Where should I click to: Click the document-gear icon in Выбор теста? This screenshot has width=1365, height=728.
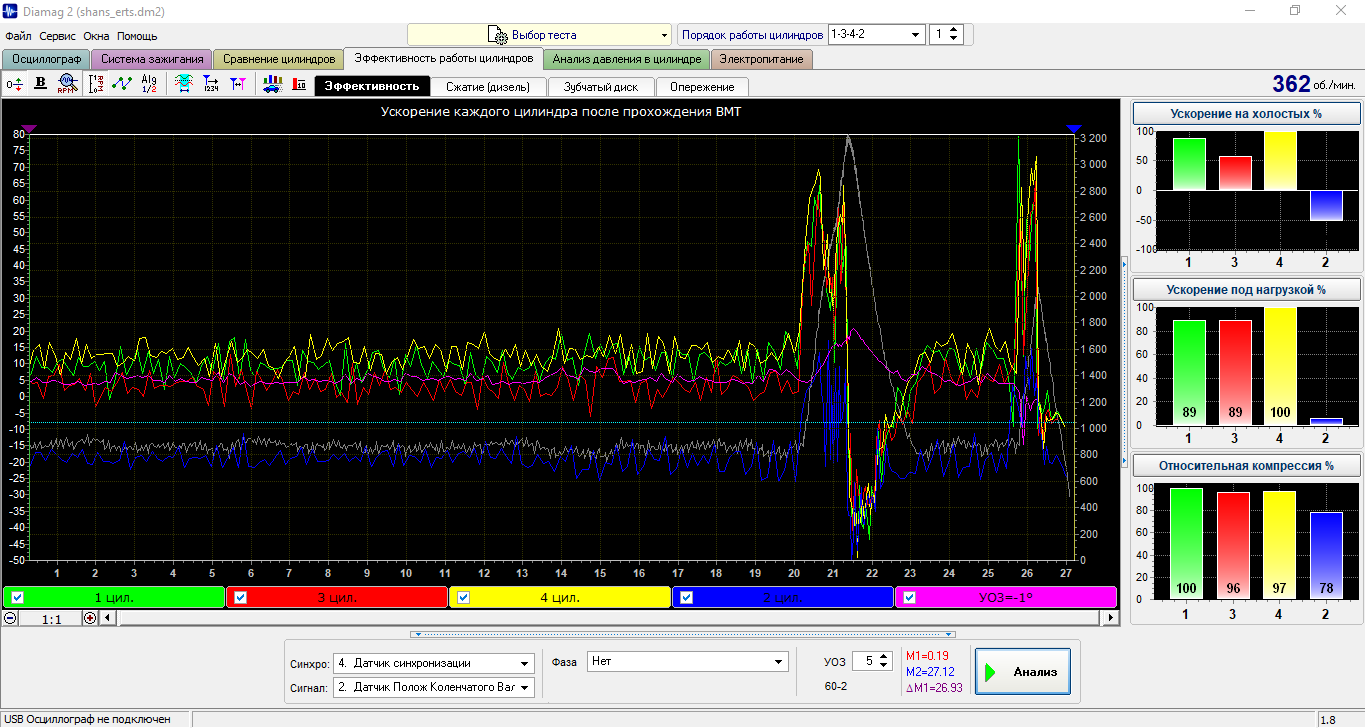(x=497, y=34)
